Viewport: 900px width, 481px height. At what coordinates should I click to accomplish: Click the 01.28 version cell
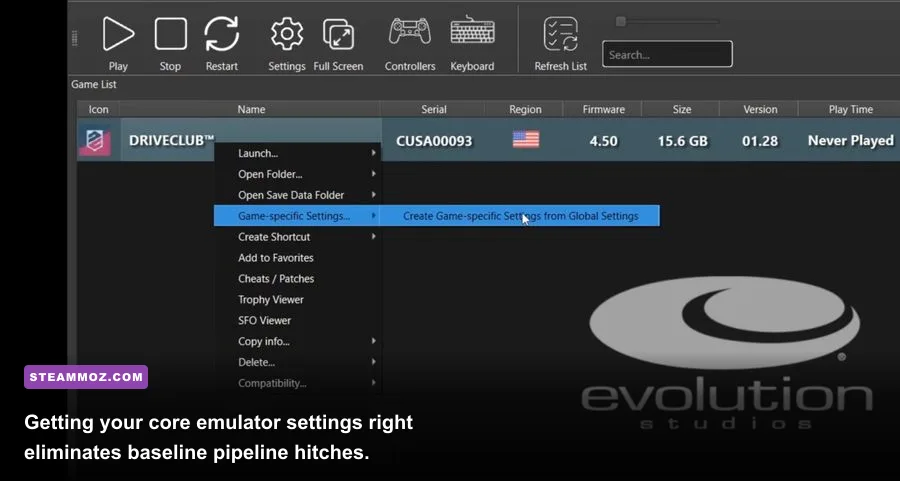point(760,141)
